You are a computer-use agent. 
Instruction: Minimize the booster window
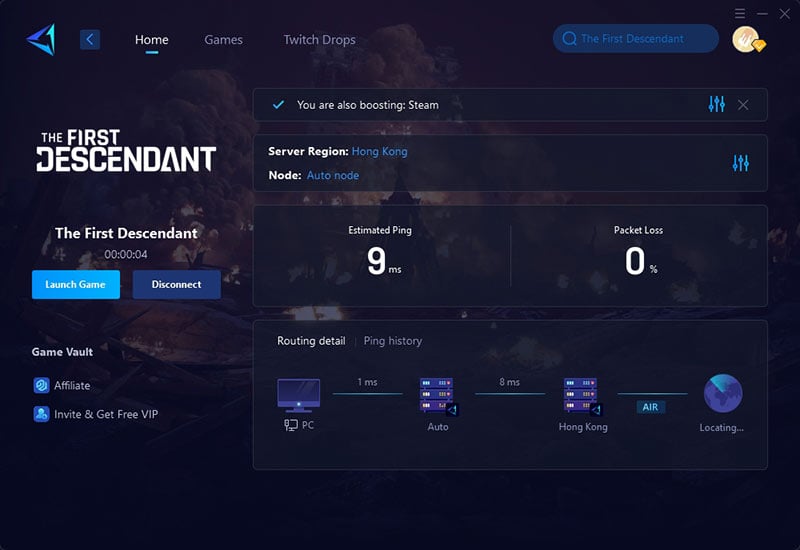(x=762, y=14)
